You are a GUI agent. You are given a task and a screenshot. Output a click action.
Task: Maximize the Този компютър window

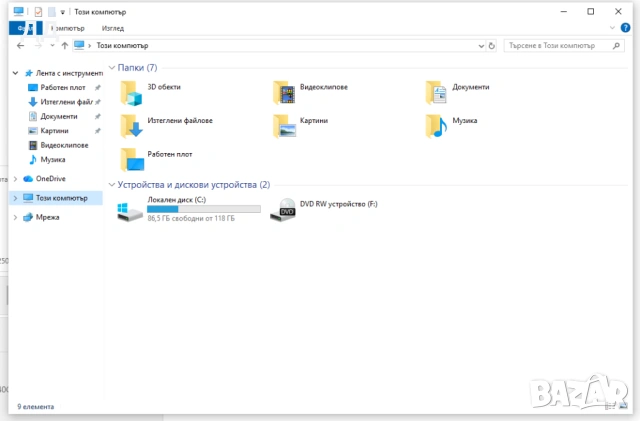591,11
